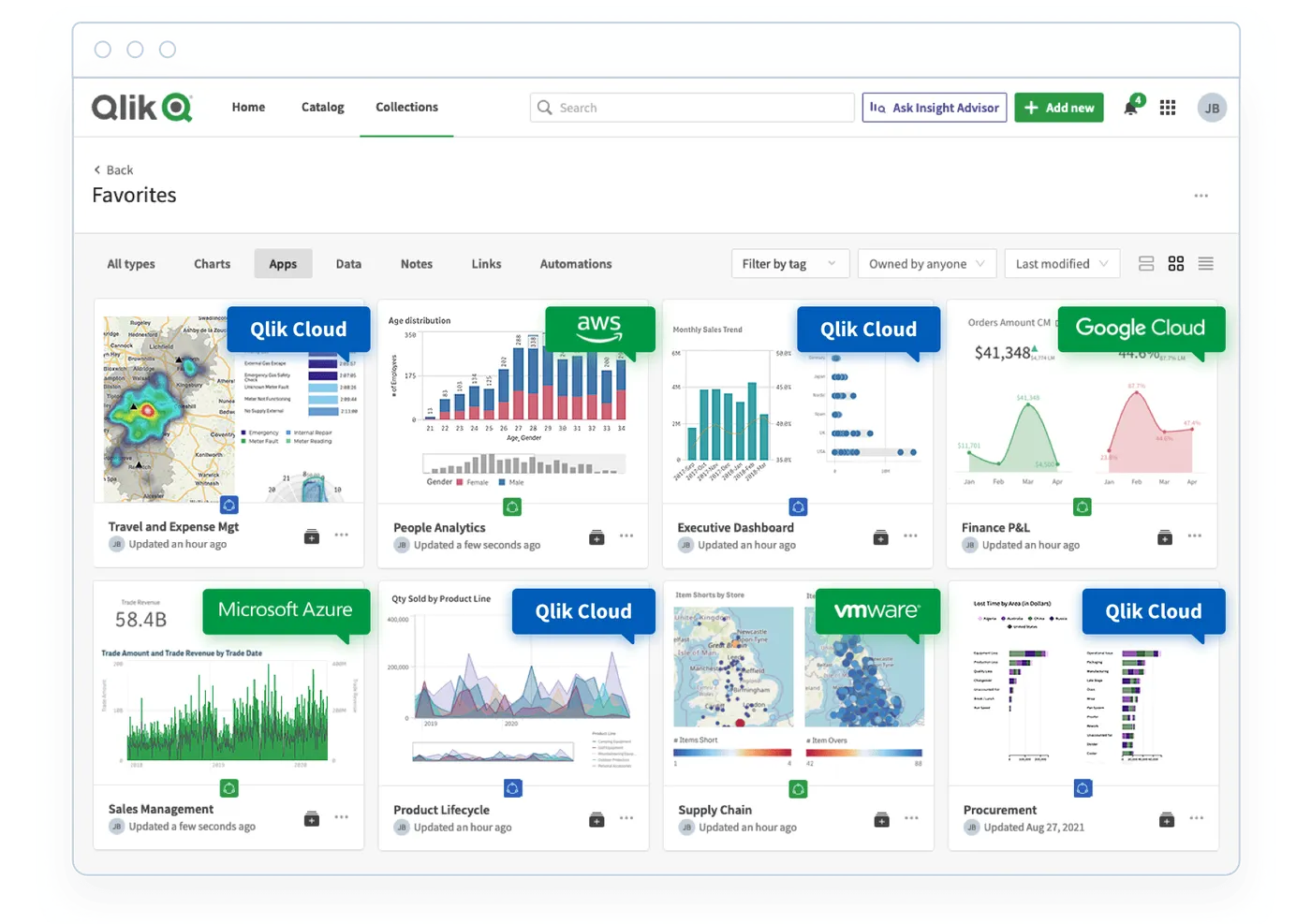Open the Sales Management app title
1311x924 pixels.
coord(161,810)
